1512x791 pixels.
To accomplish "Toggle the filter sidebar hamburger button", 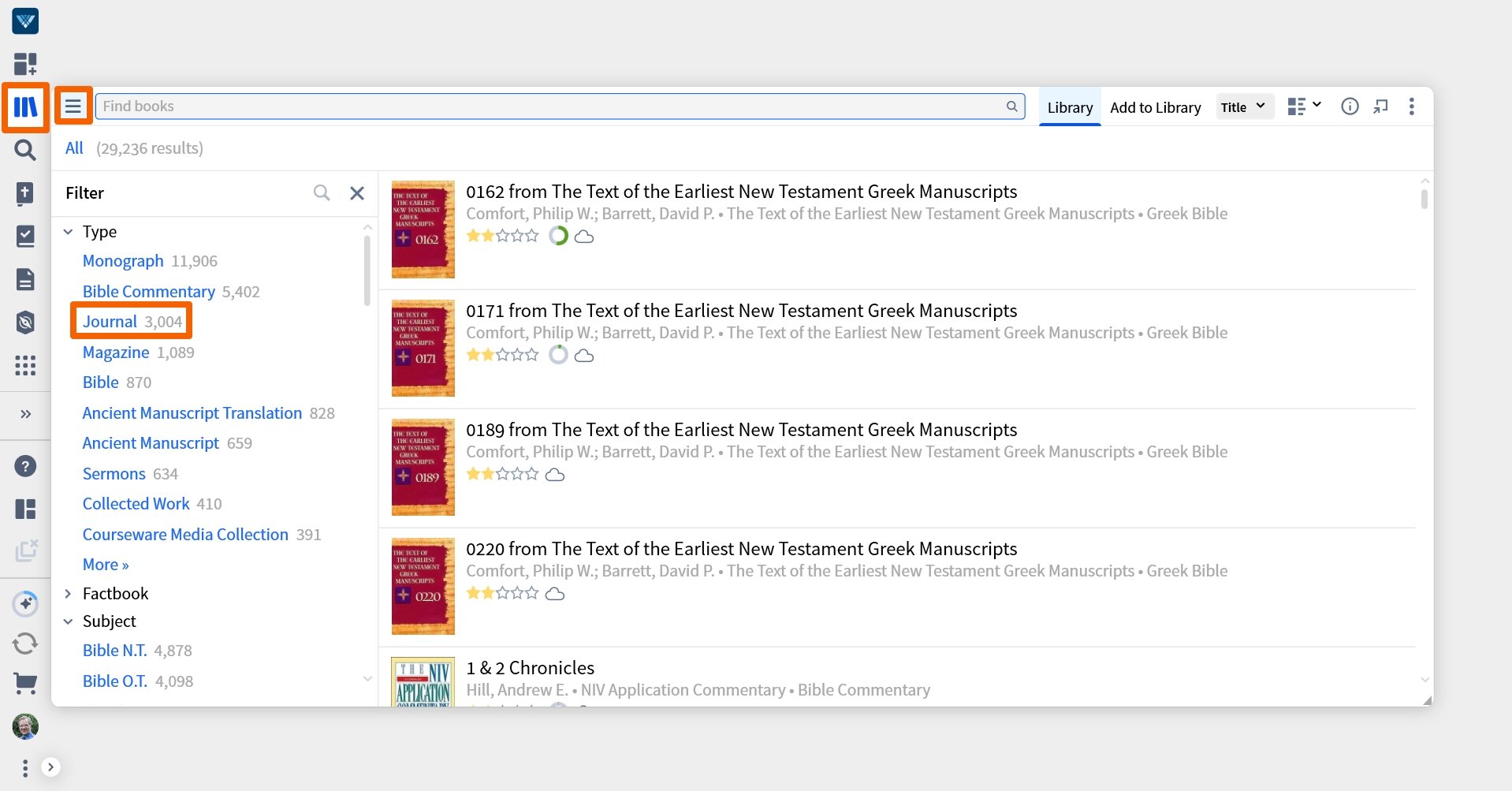I will point(73,106).
